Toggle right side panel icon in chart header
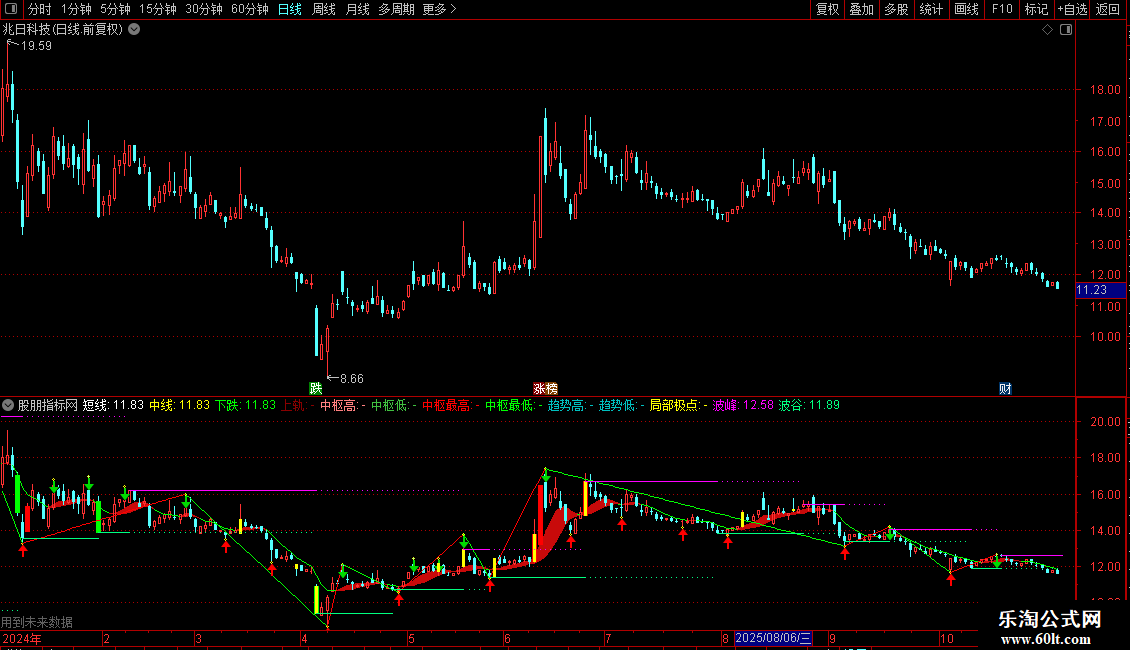The height and width of the screenshot is (650, 1130). pos(1066,30)
